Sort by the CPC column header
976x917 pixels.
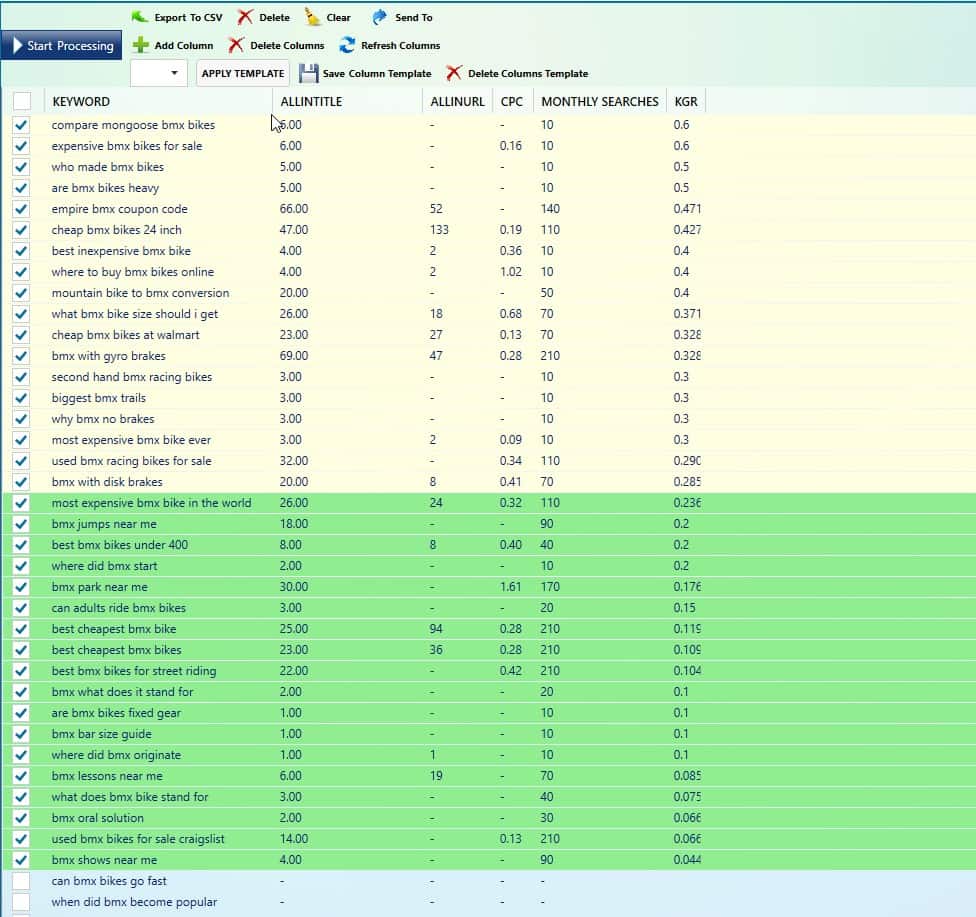click(x=512, y=101)
